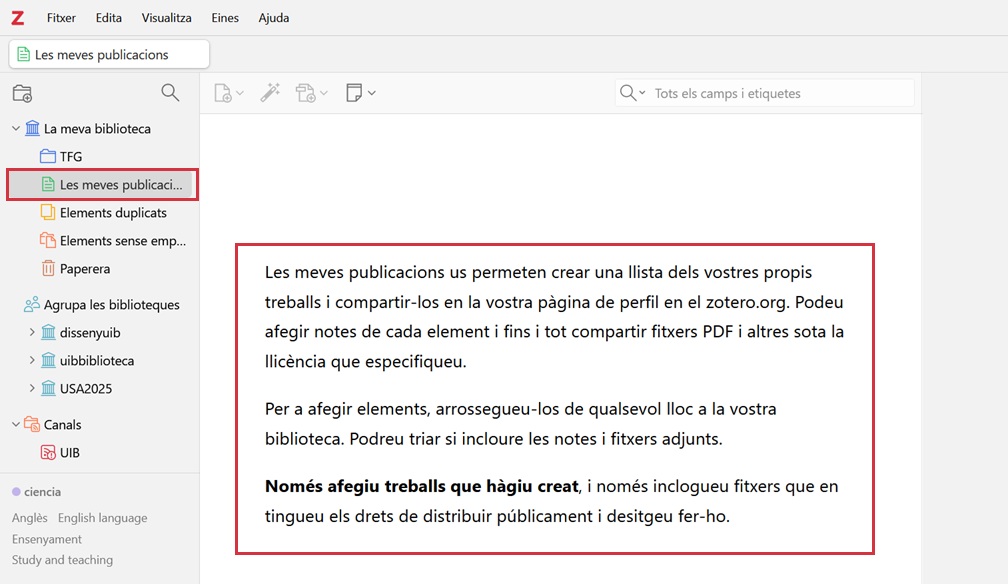
Task: Open the Visualitza menu
Action: pyautogui.click(x=166, y=18)
